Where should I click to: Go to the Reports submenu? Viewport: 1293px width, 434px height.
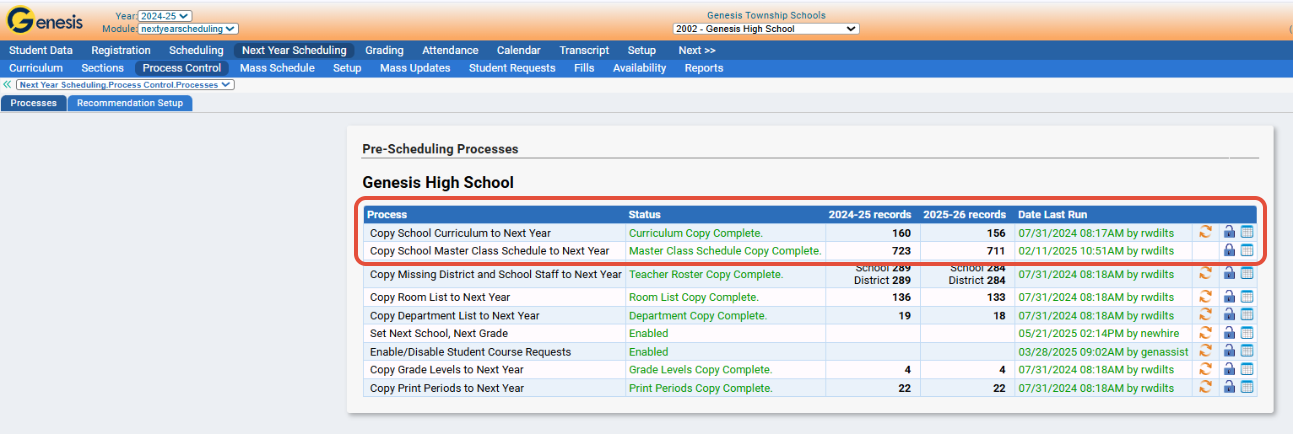pyautogui.click(x=704, y=68)
